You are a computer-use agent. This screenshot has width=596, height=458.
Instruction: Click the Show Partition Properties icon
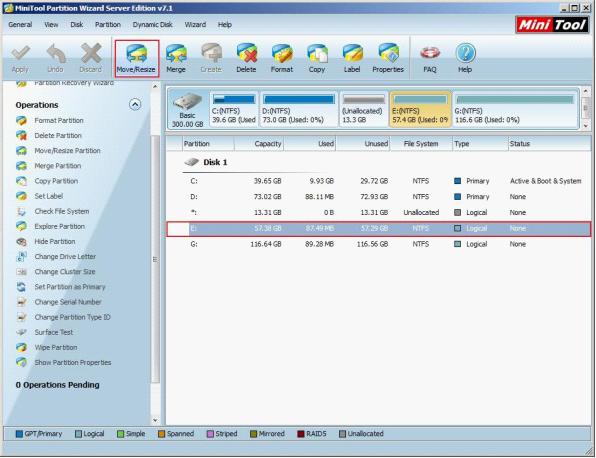[x=22, y=363]
